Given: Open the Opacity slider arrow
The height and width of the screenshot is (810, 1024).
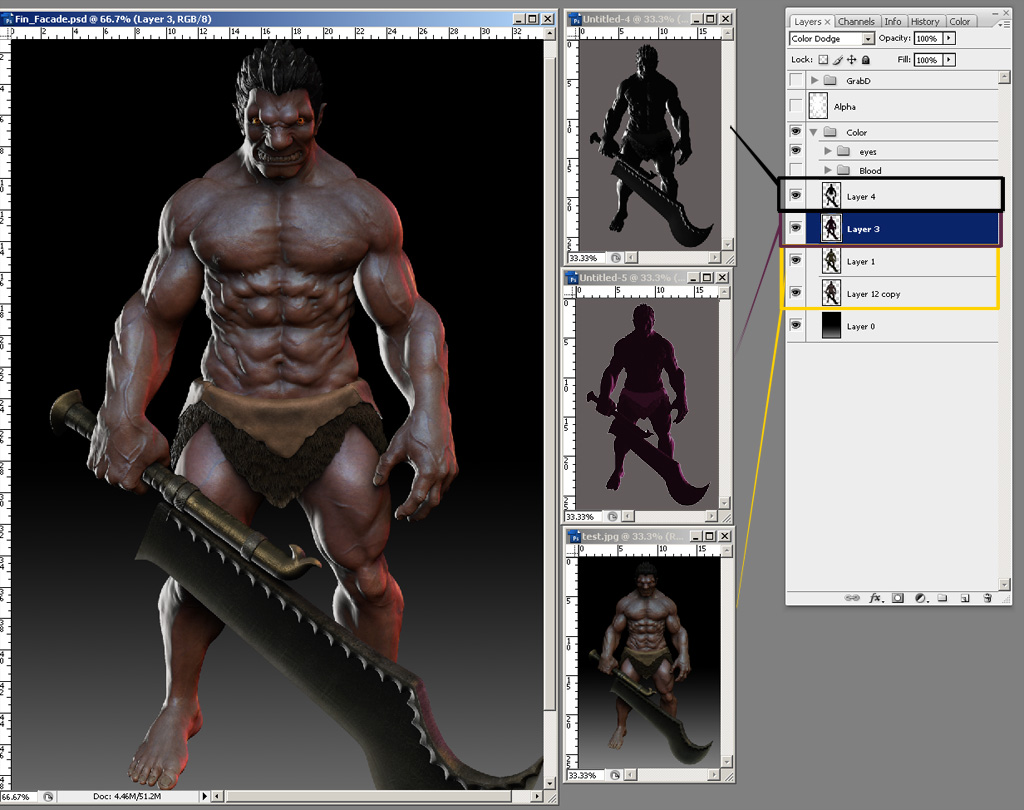Looking at the screenshot, I should click(949, 39).
